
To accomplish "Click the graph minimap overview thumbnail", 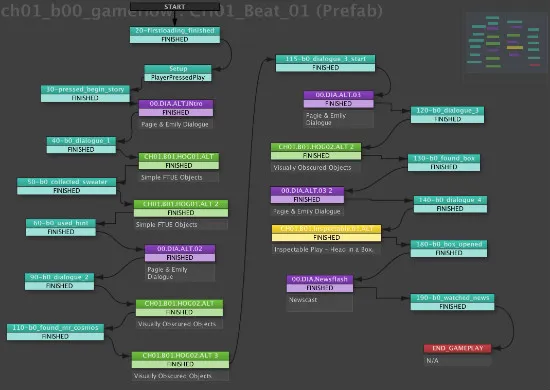I will (506, 42).
